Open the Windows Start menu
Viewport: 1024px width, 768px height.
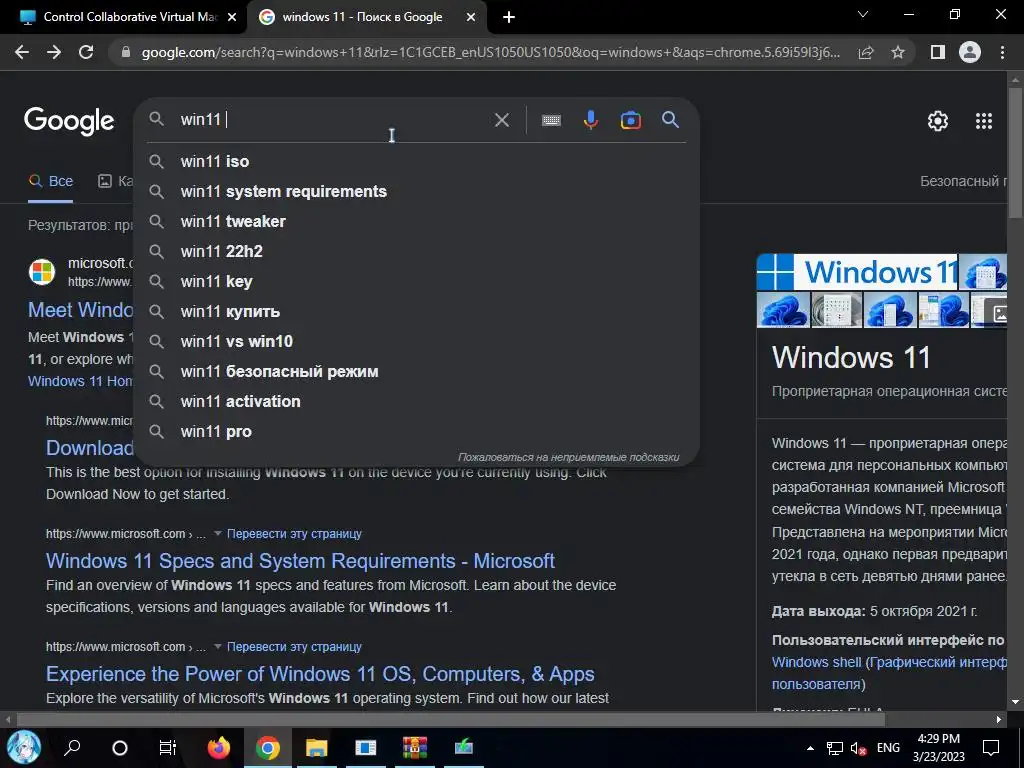24,747
